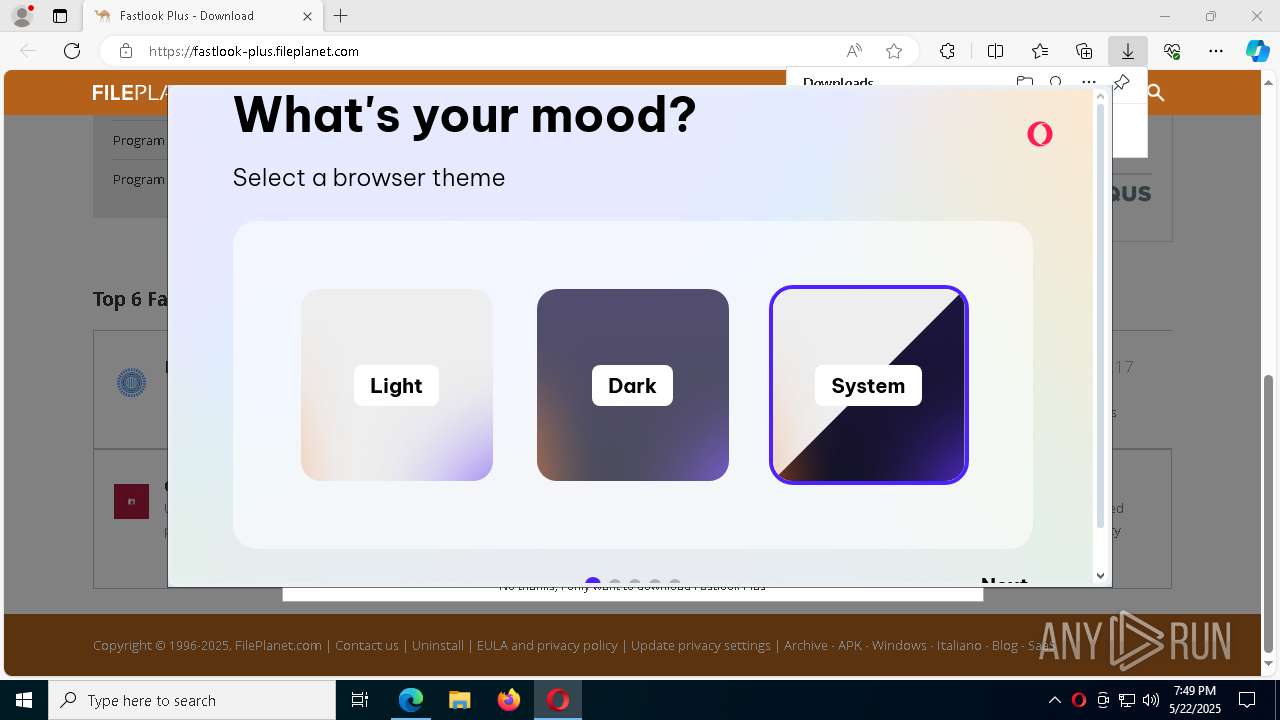Click the installer scrollbar down arrow
The width and height of the screenshot is (1280, 720).
[1101, 575]
